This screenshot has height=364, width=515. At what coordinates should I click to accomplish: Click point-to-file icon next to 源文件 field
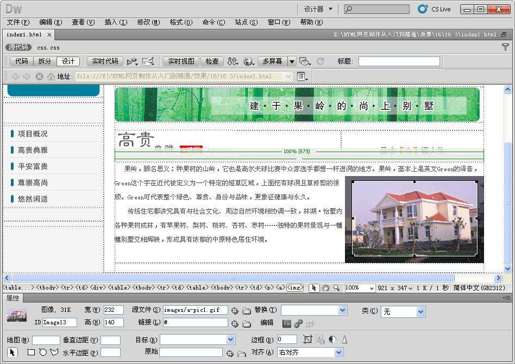coord(235,311)
